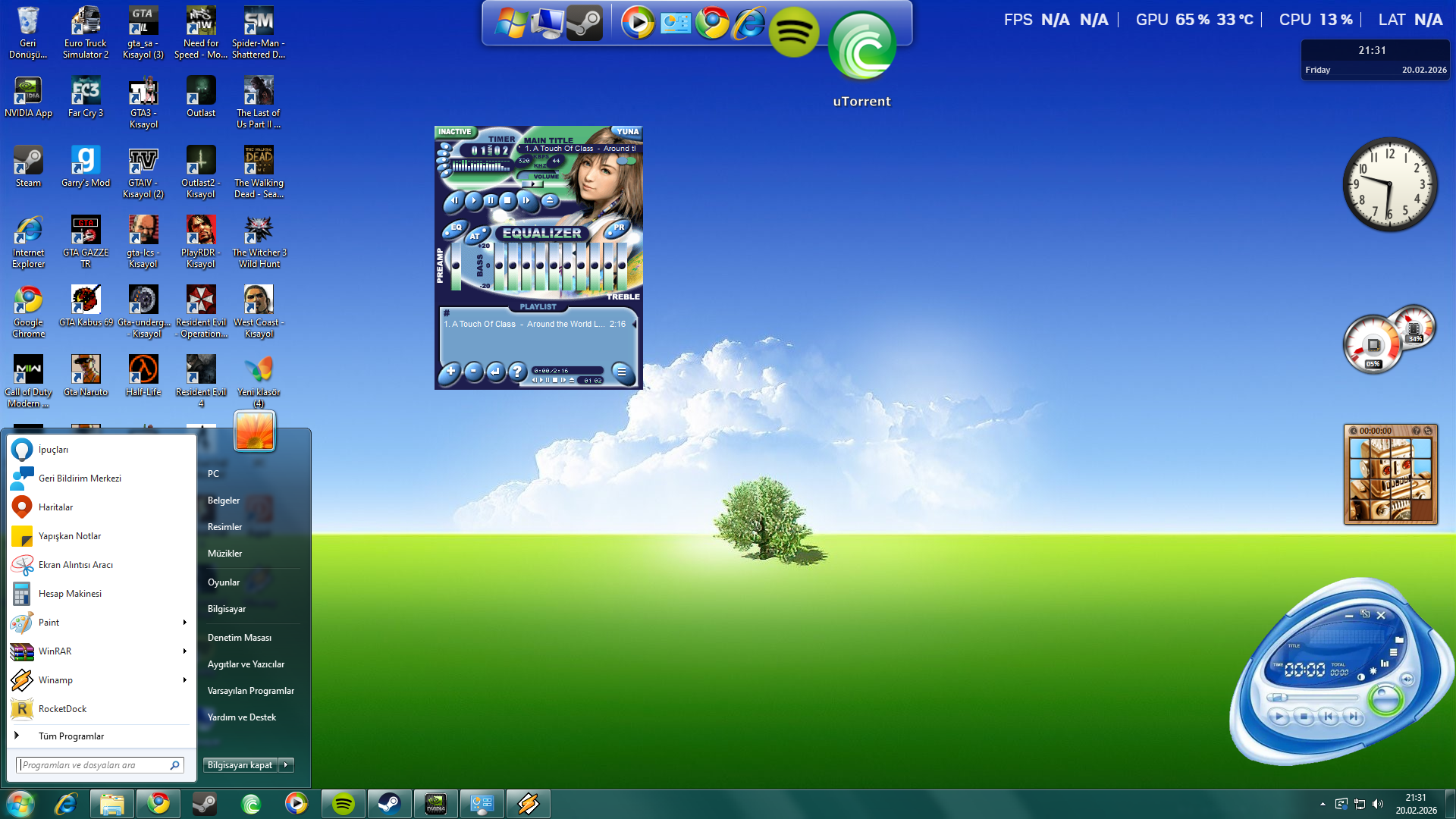The image size is (1456, 819).
Task: Expand the WinRAR submenu arrow
Action: pyautogui.click(x=184, y=651)
